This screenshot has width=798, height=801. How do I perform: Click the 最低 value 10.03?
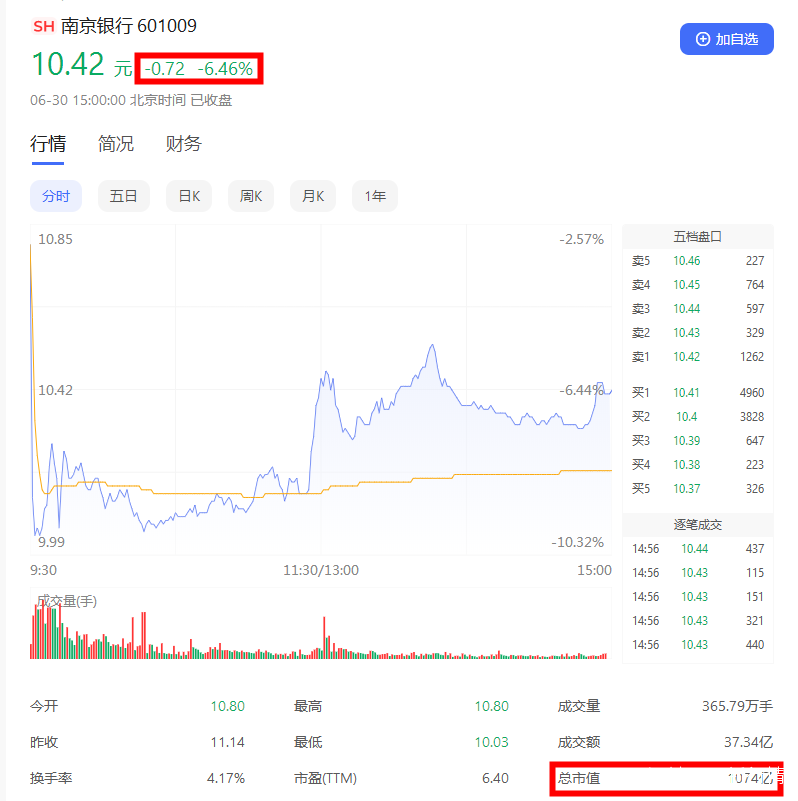[491, 742]
